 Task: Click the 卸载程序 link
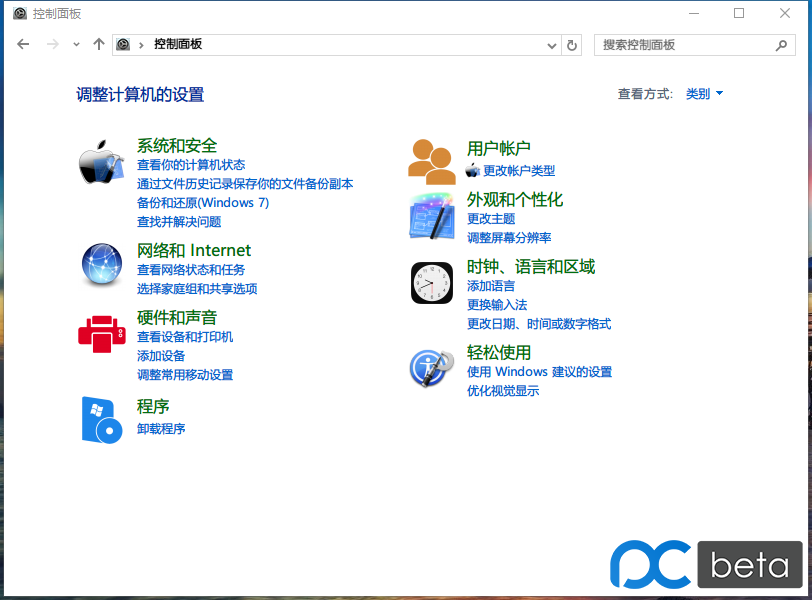[x=161, y=429]
